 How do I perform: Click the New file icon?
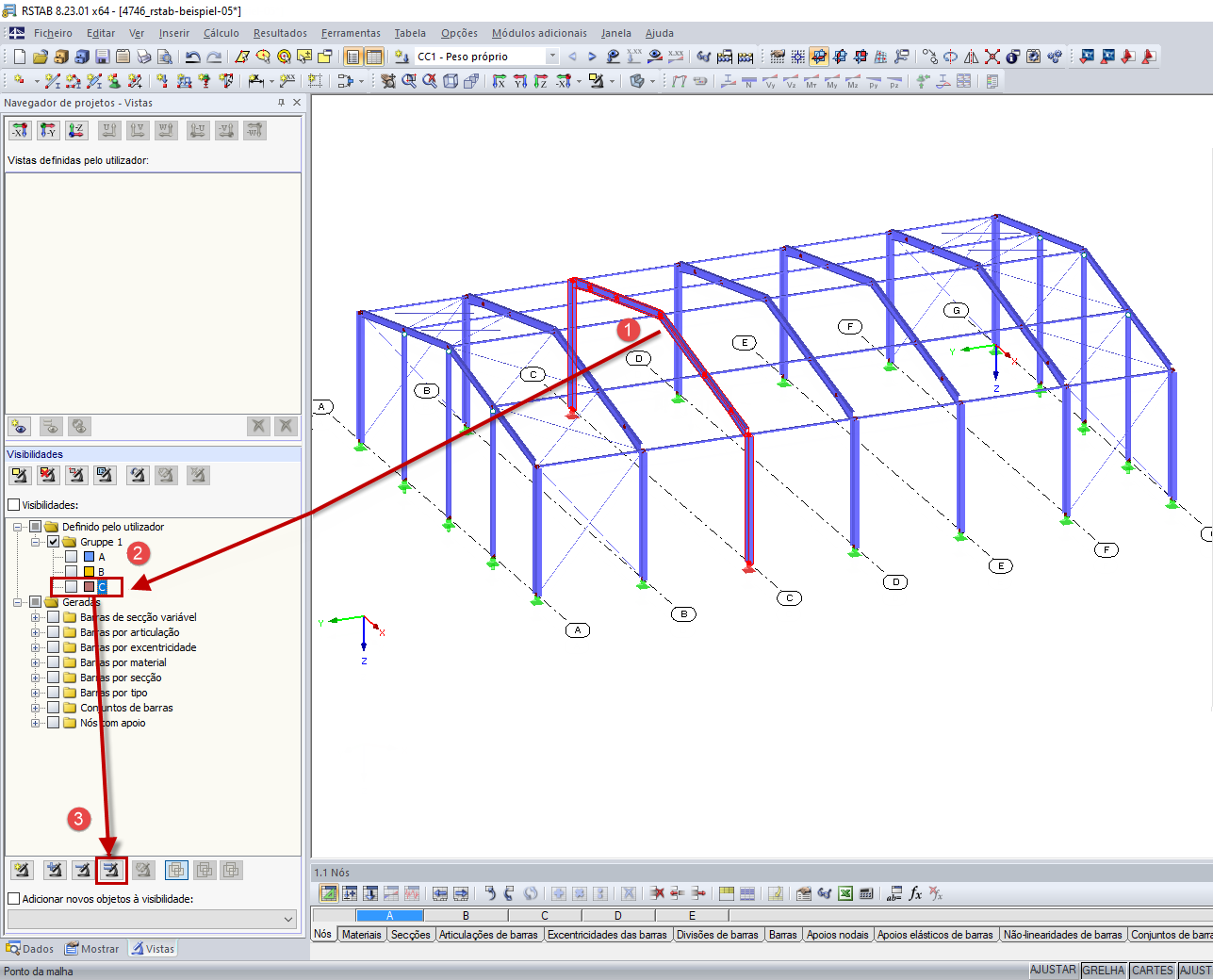pos(20,57)
